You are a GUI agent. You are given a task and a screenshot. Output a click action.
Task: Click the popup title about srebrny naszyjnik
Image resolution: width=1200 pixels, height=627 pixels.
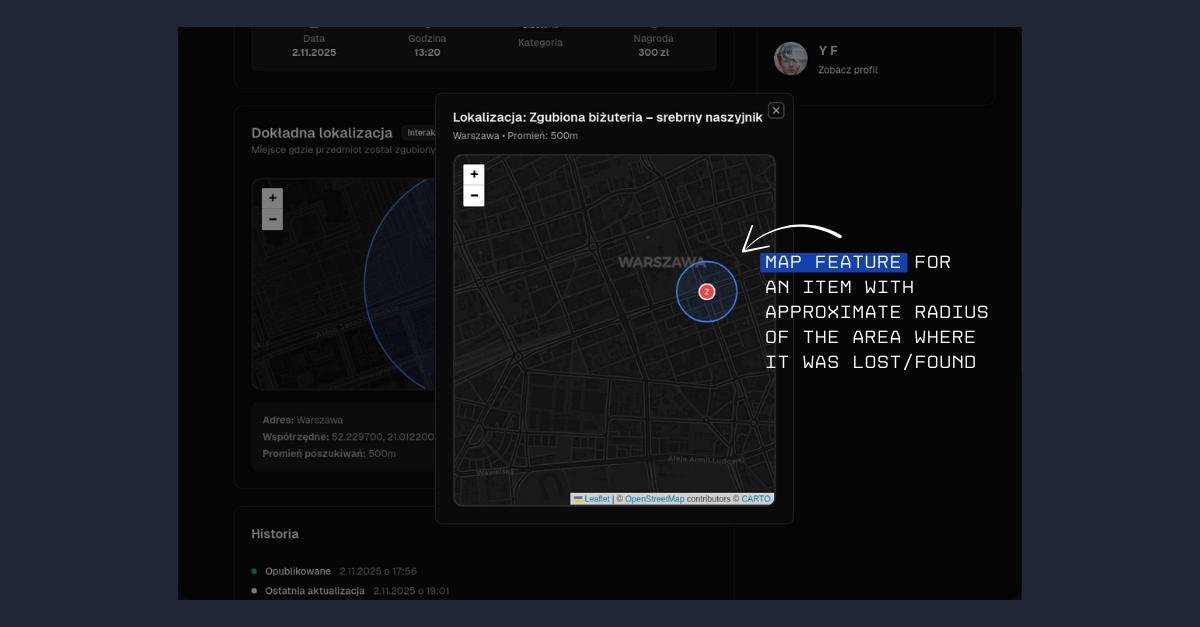click(x=607, y=117)
